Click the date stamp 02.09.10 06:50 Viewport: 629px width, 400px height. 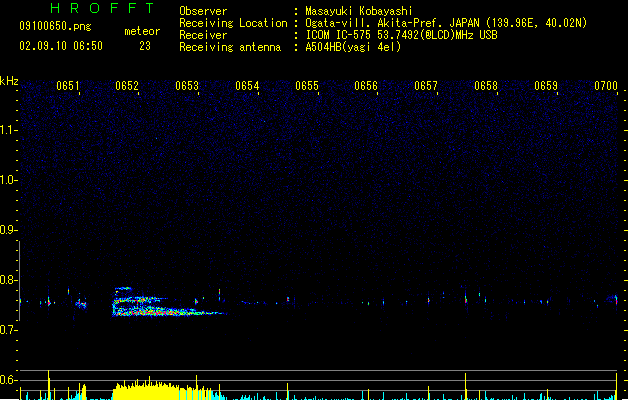(61, 46)
